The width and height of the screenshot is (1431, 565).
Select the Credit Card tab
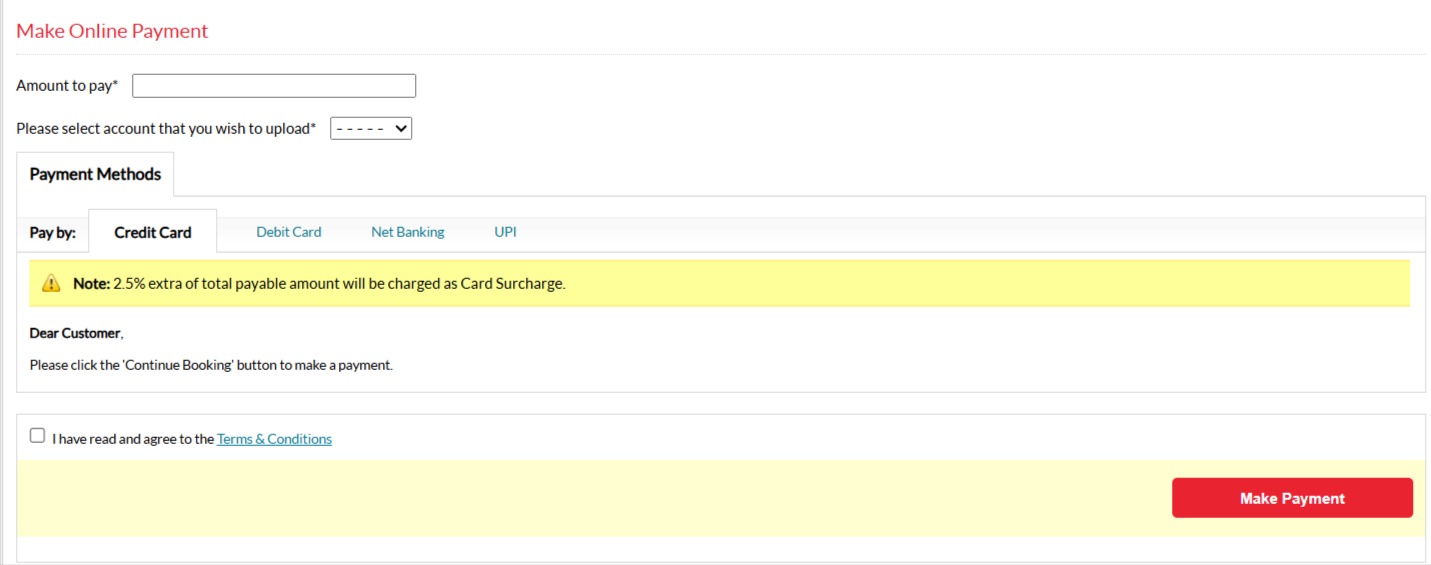(153, 232)
